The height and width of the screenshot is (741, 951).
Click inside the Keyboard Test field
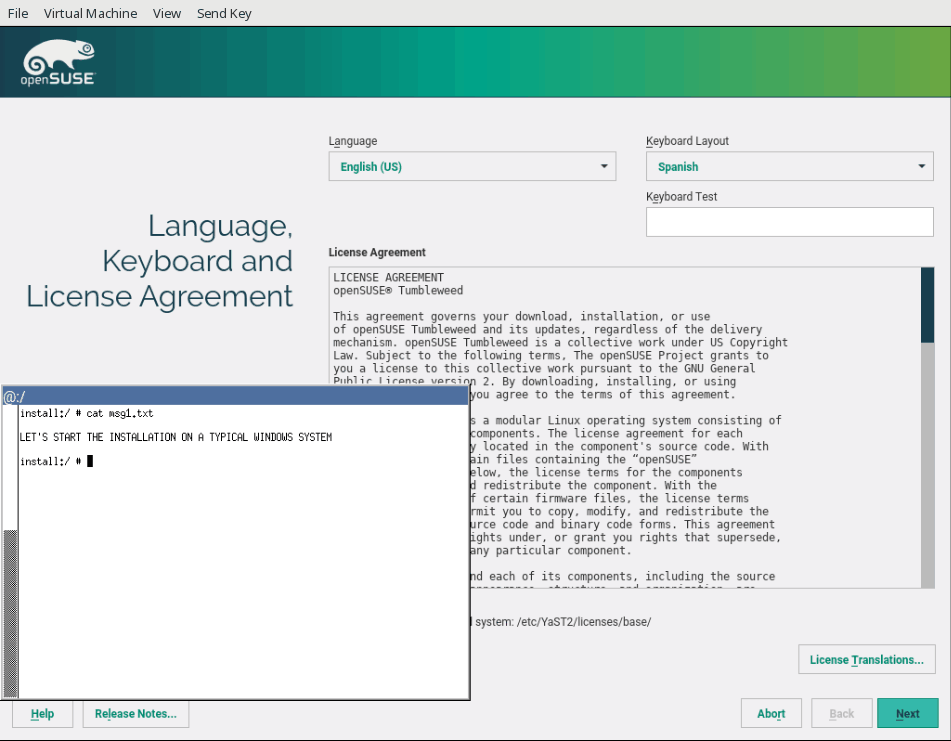tap(789, 222)
